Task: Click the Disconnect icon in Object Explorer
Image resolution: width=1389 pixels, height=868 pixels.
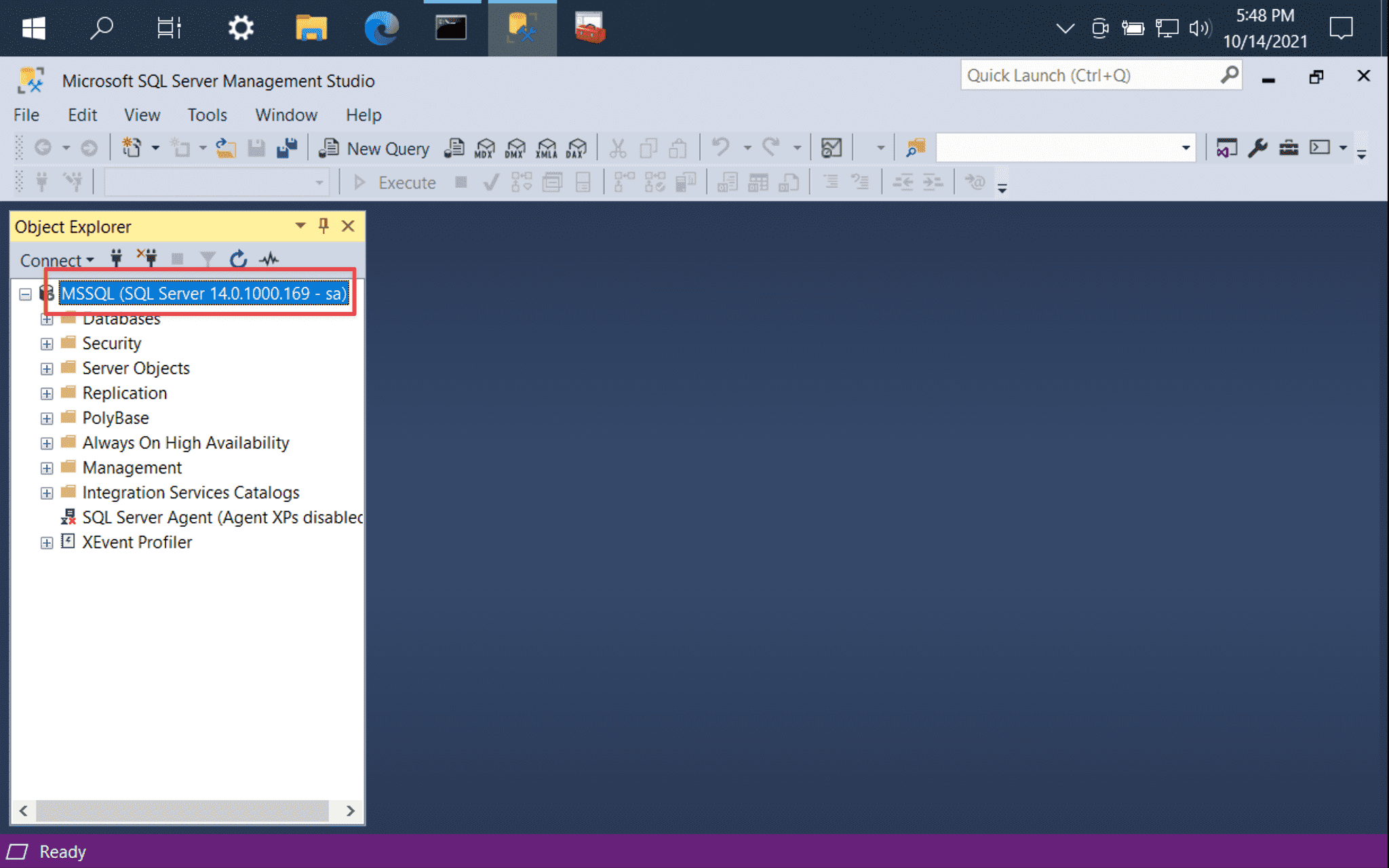Action: pyautogui.click(x=146, y=258)
